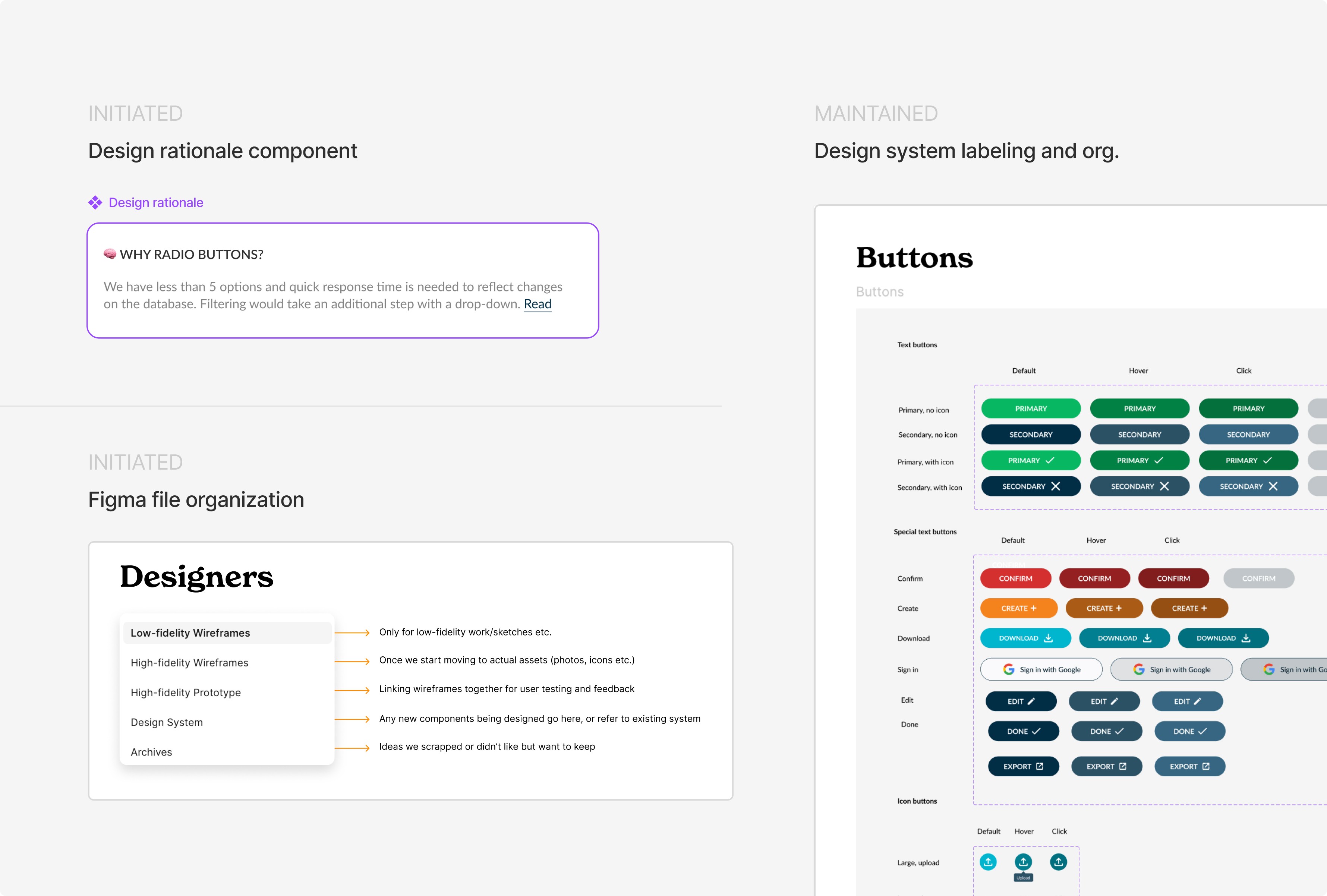
Task: Open the Read link in rationale card
Action: tap(537, 304)
